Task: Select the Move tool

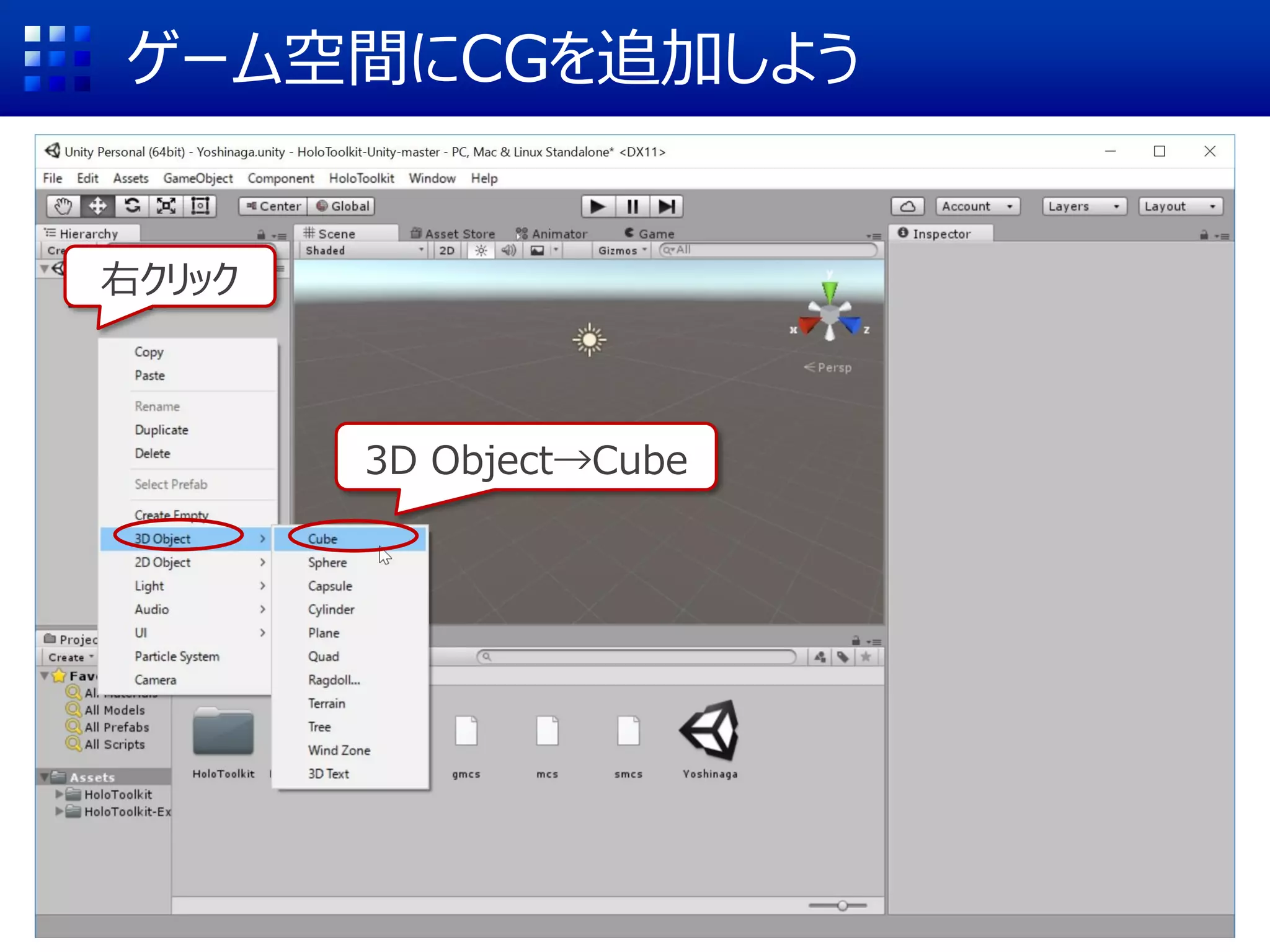Action: point(98,206)
